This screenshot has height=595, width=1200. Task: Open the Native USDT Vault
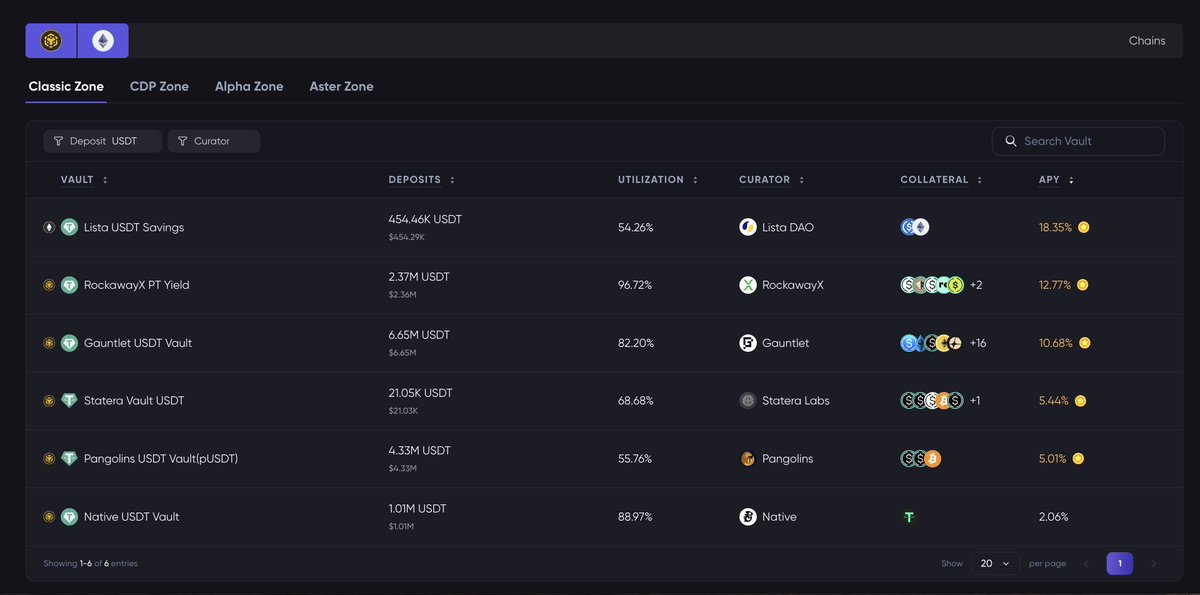(x=132, y=517)
